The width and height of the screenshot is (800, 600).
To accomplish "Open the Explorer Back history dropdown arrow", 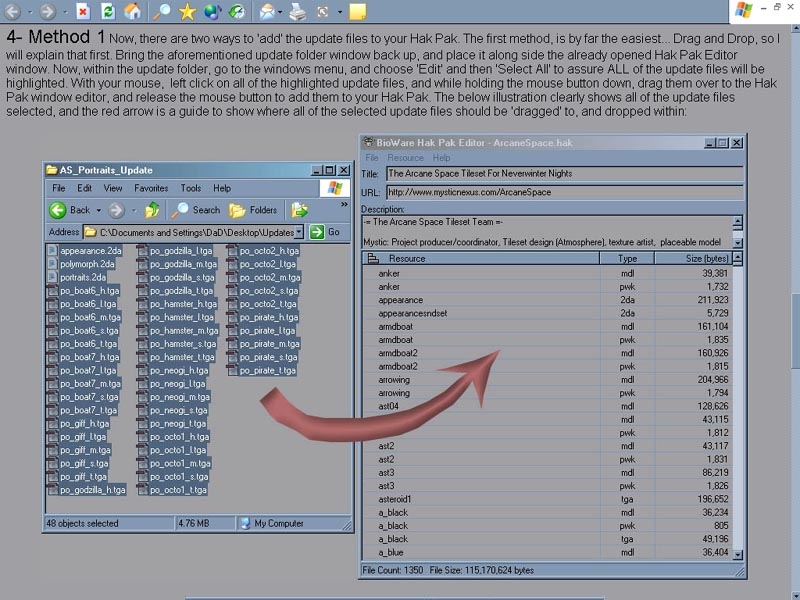I will (x=98, y=210).
